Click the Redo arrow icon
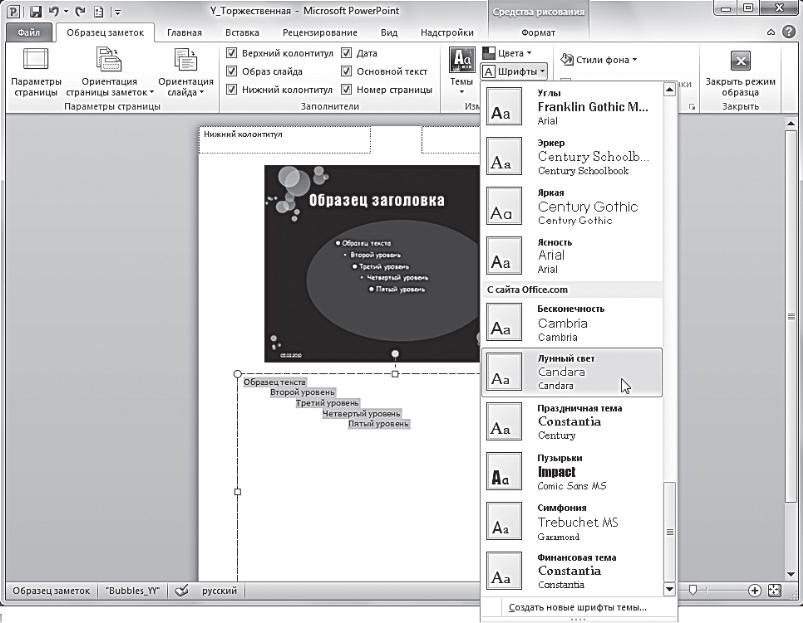Screen dimensions: 803x623 click(x=80, y=11)
